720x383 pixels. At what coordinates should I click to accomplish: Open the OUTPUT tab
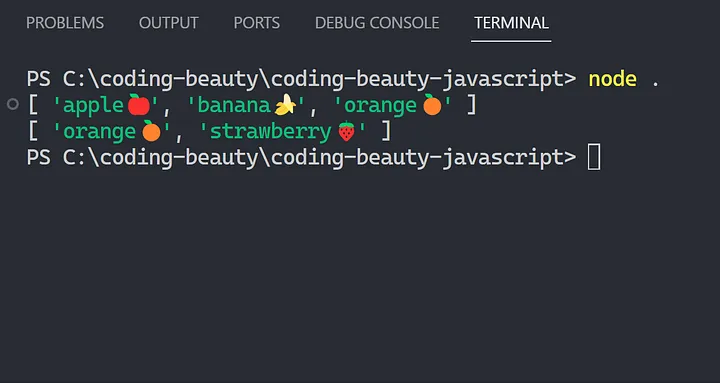(169, 23)
